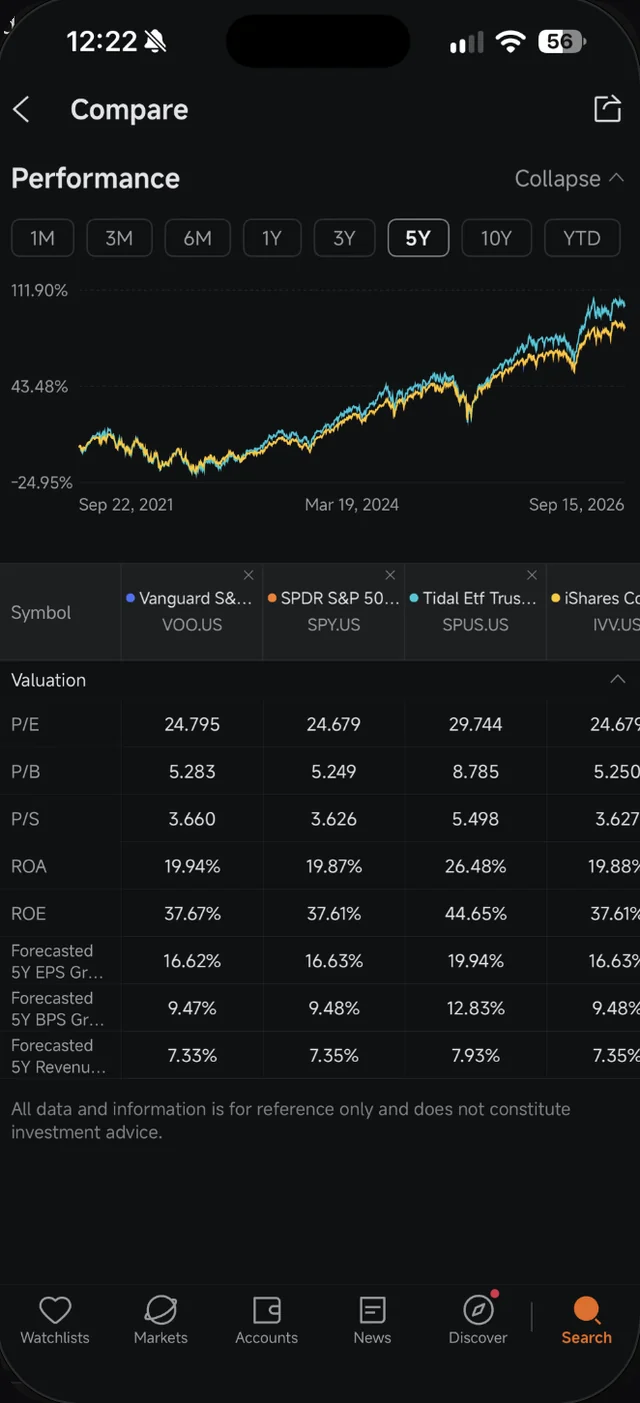Tap SPUS ROE value 44.65%

tap(475, 913)
